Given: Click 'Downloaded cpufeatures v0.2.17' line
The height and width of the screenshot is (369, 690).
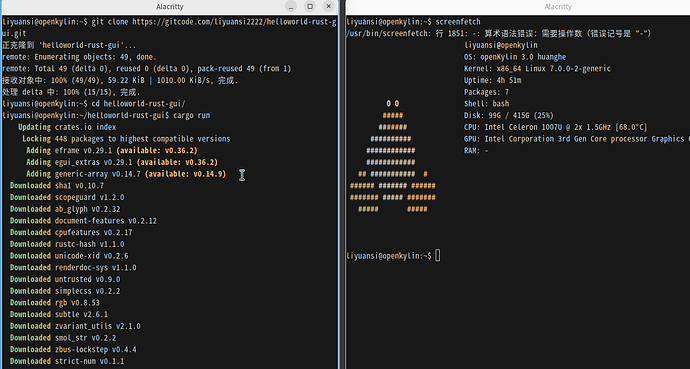Looking at the screenshot, I should point(71,232).
